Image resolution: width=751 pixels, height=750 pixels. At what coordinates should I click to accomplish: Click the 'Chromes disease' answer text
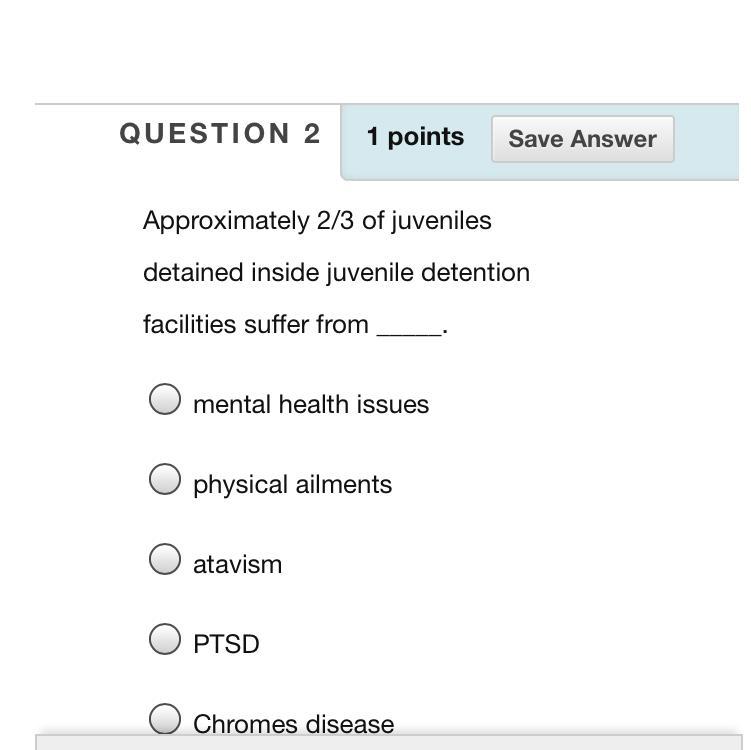pyautogui.click(x=293, y=723)
